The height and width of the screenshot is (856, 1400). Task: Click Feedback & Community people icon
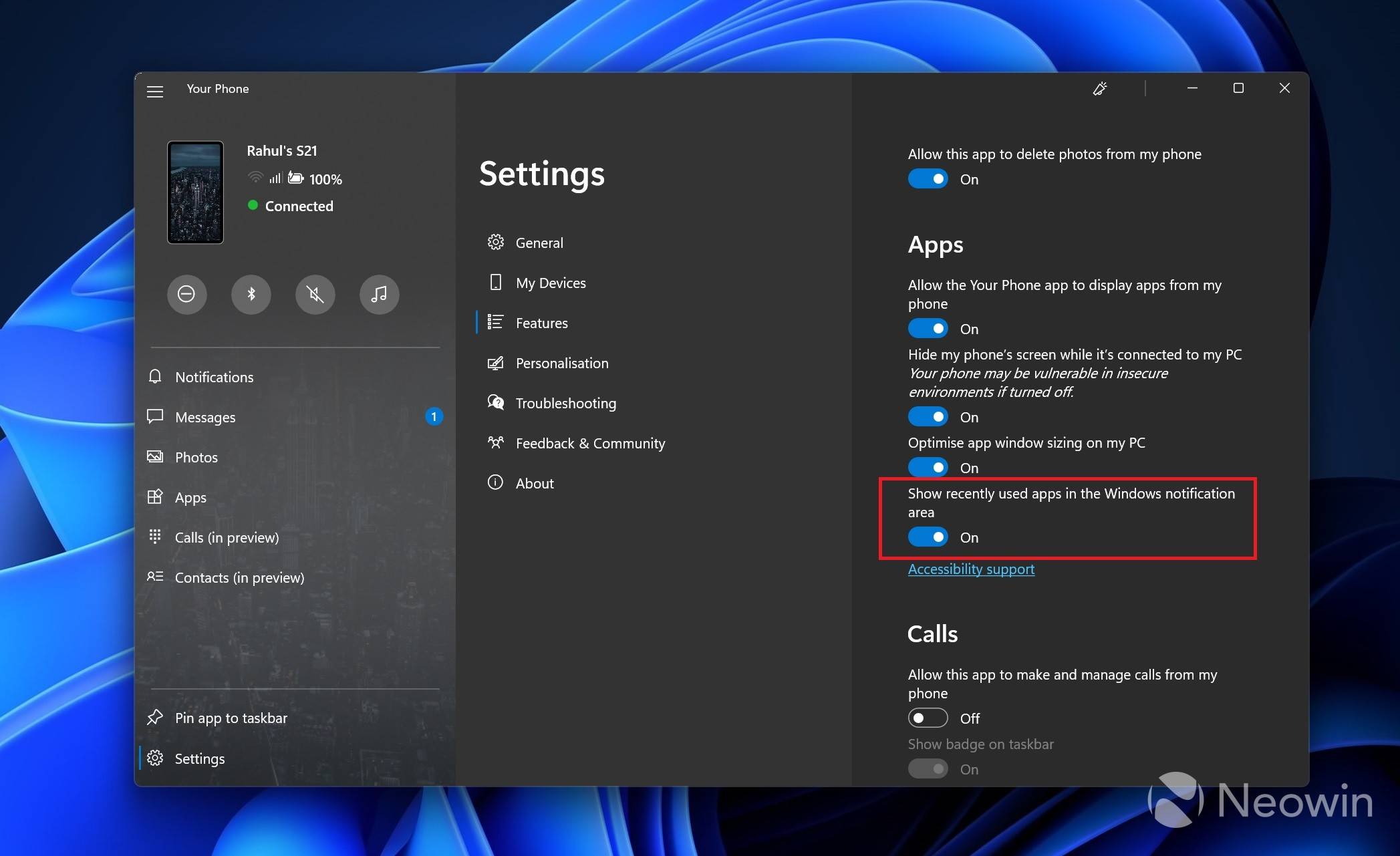coord(495,442)
